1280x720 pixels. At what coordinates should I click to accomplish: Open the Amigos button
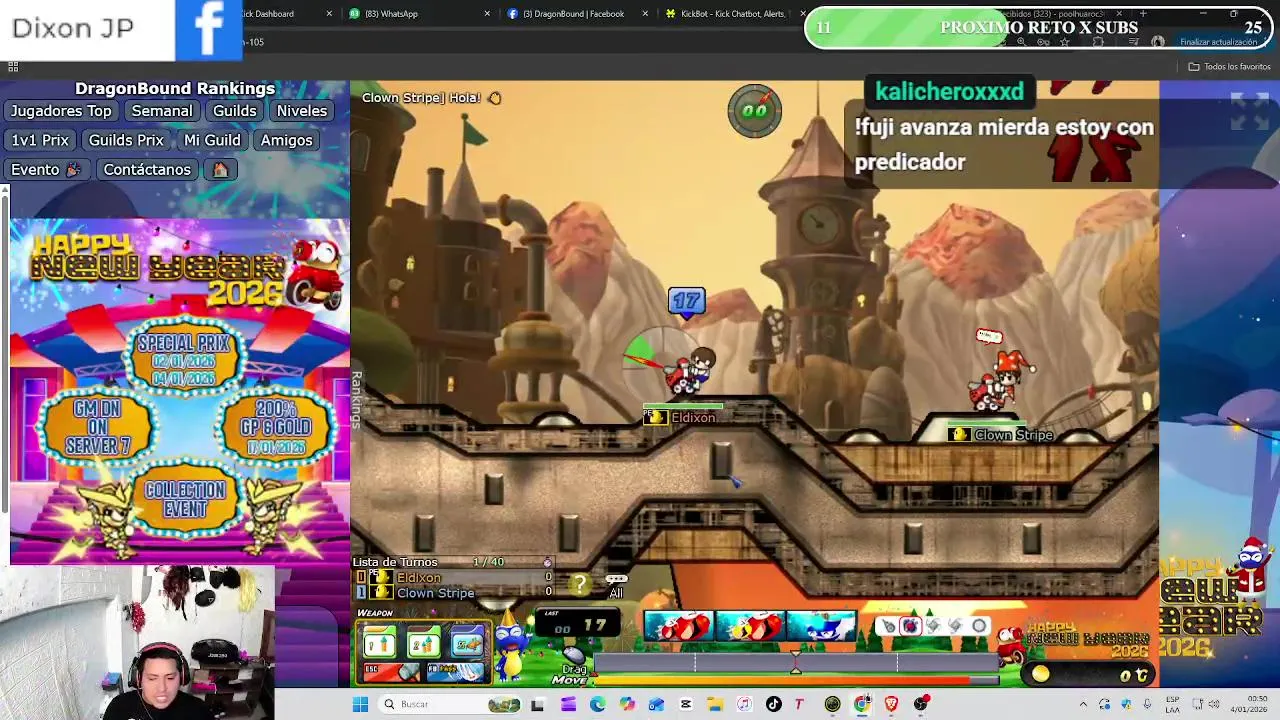coord(286,140)
